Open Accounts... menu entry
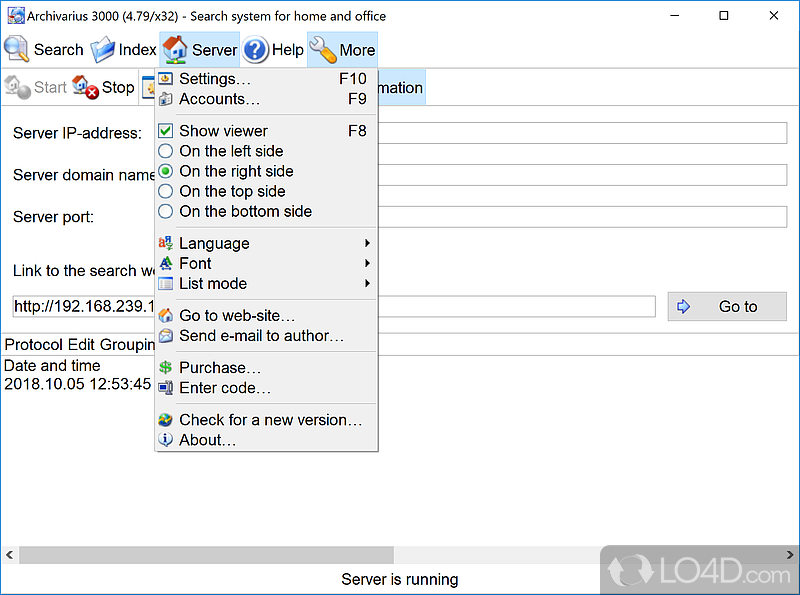The width and height of the screenshot is (800, 595). 266,99
